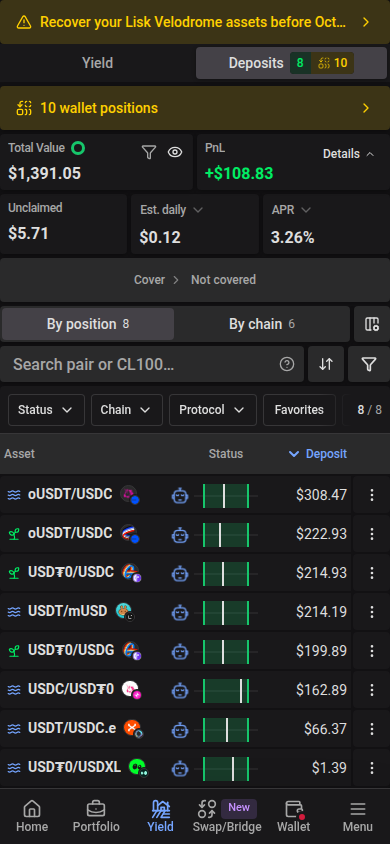
Task: Open Portfolio in the bottom navigation
Action: [96, 817]
